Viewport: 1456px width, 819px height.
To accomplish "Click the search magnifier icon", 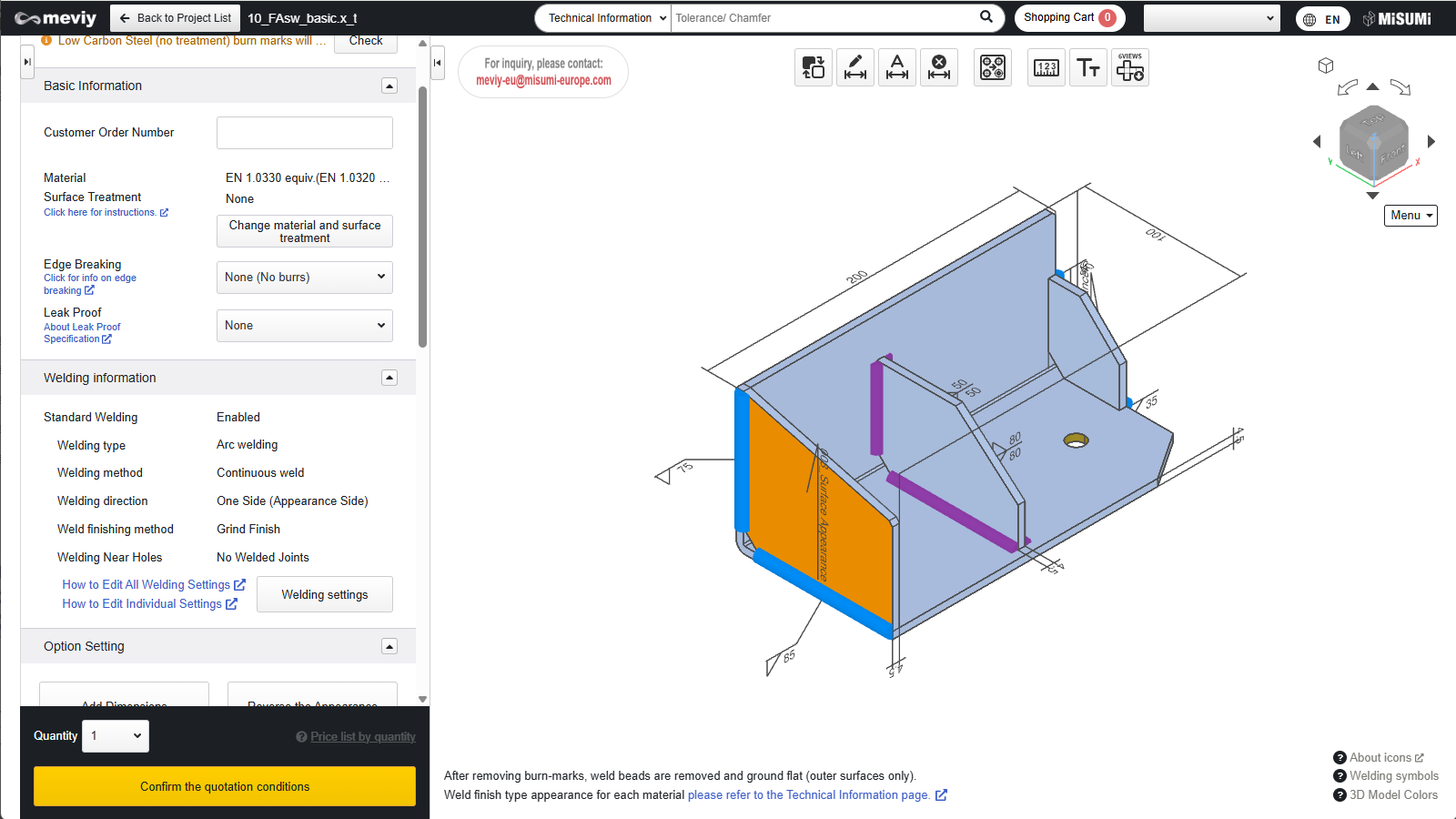I will coord(986,17).
